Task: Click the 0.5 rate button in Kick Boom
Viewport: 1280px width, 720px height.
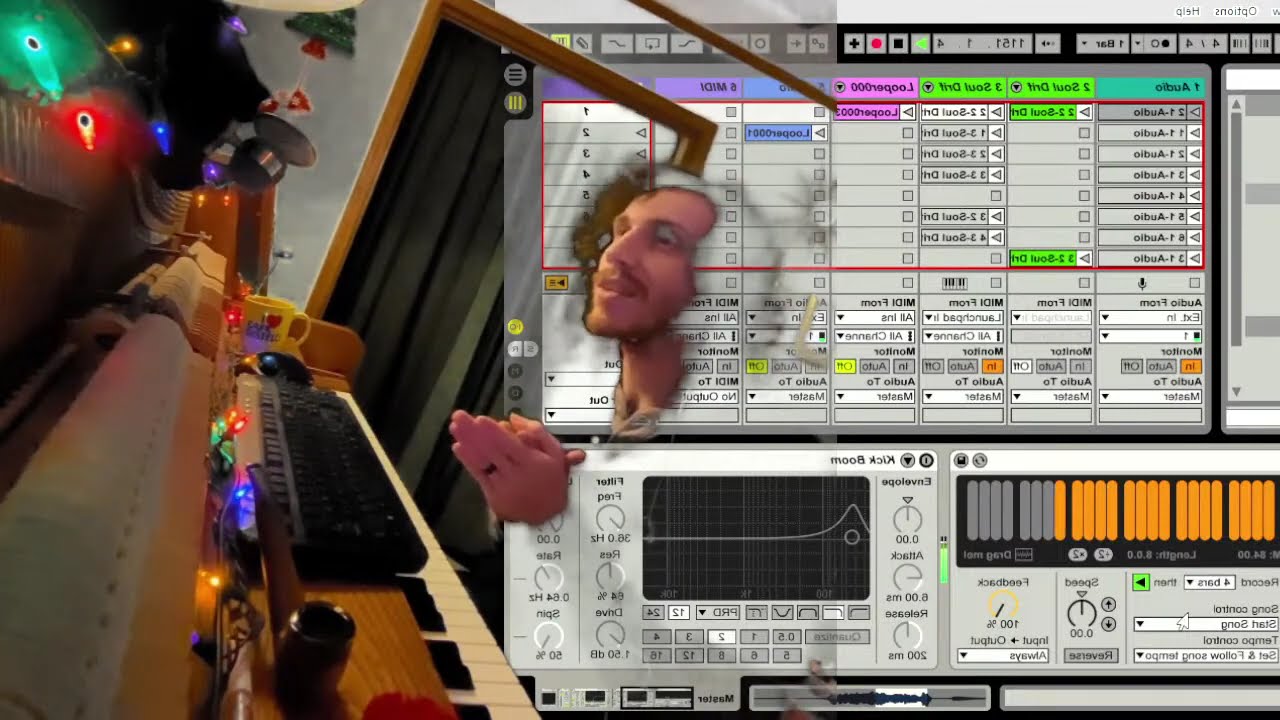Action: [787, 637]
